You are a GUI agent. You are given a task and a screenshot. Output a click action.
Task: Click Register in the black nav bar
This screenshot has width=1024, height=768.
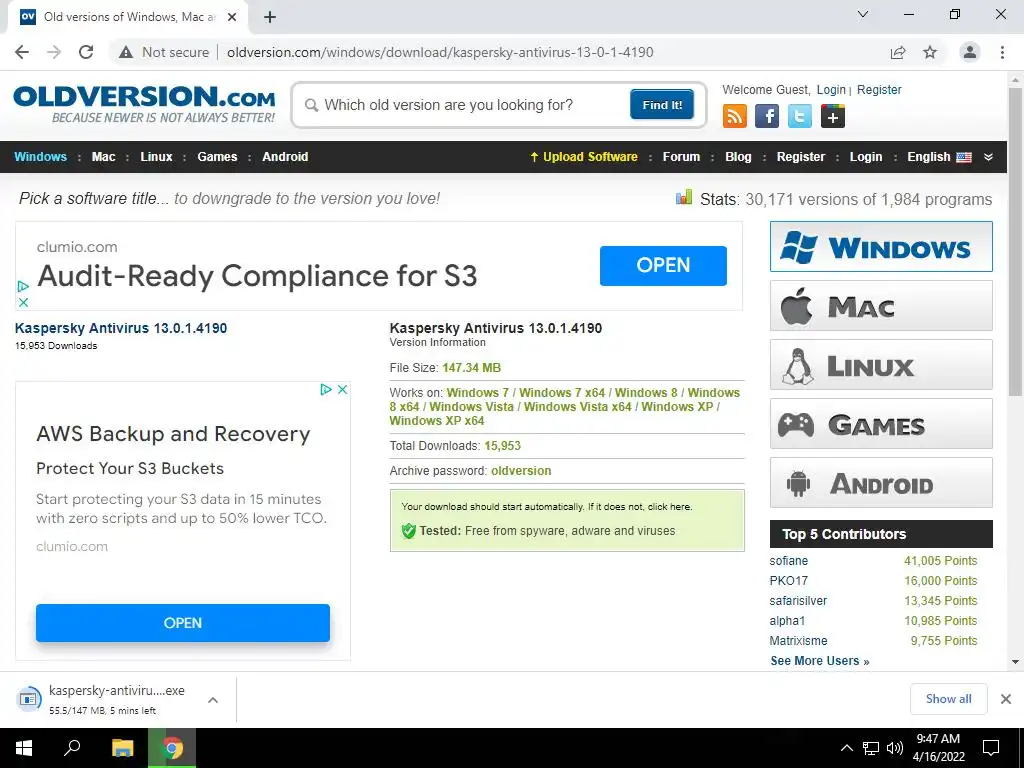[x=801, y=157]
